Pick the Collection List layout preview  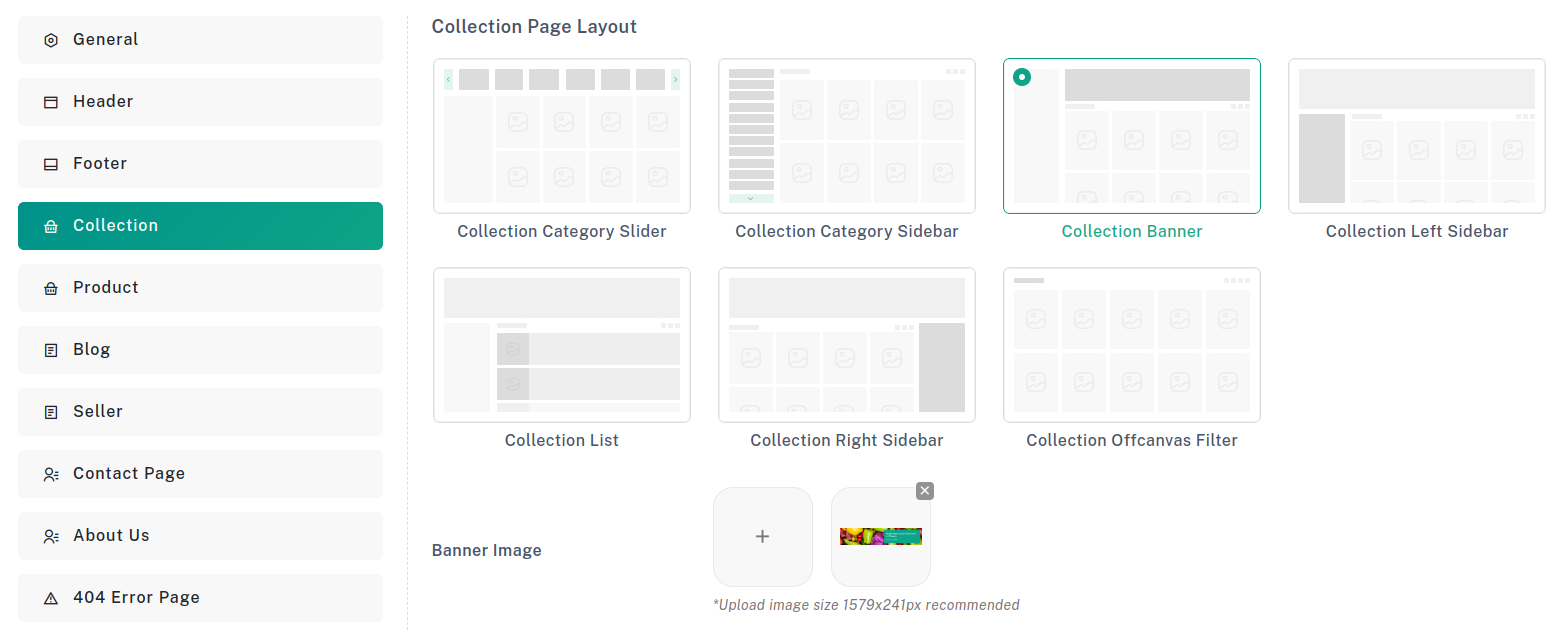(561, 345)
